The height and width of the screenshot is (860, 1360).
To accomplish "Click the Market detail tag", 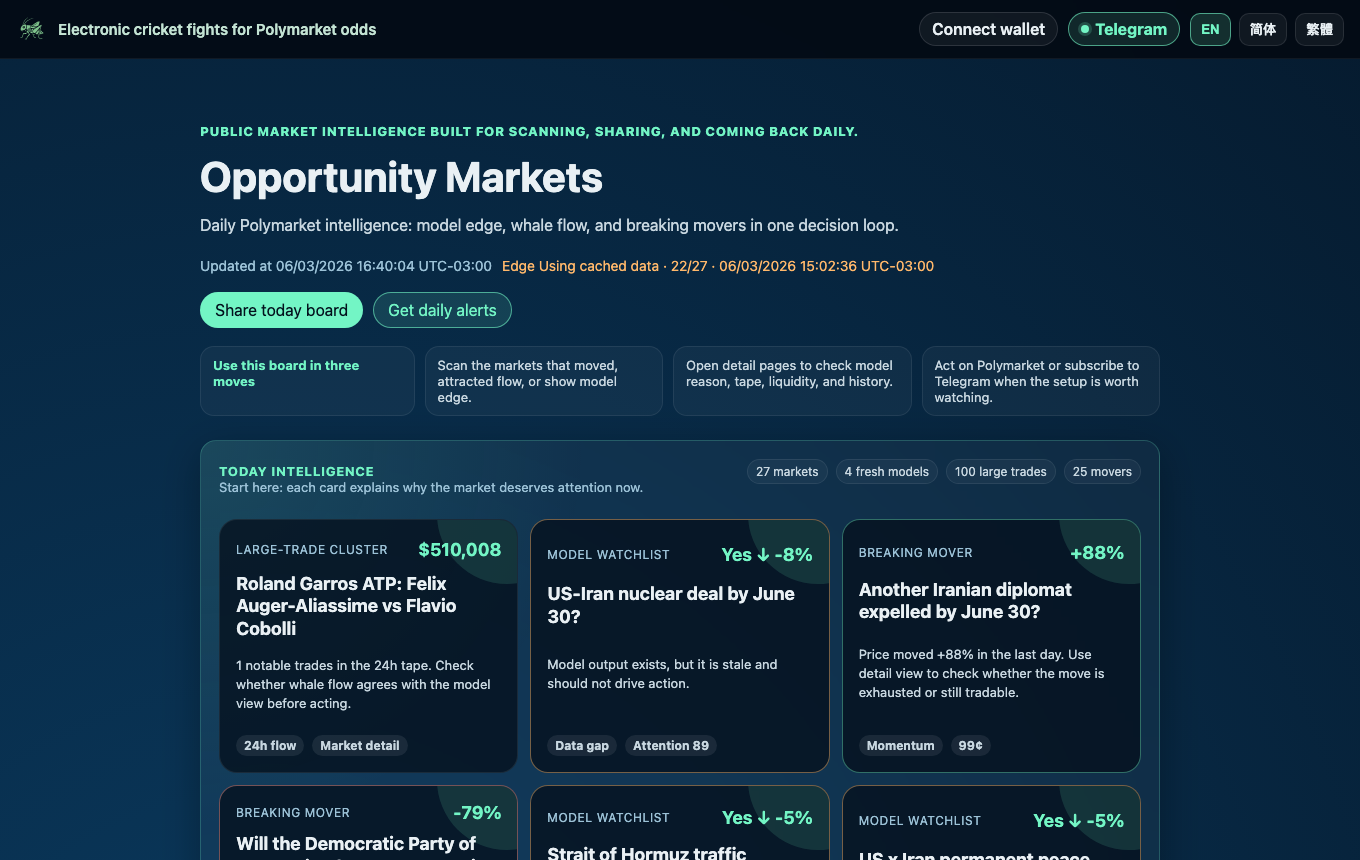I will (360, 745).
